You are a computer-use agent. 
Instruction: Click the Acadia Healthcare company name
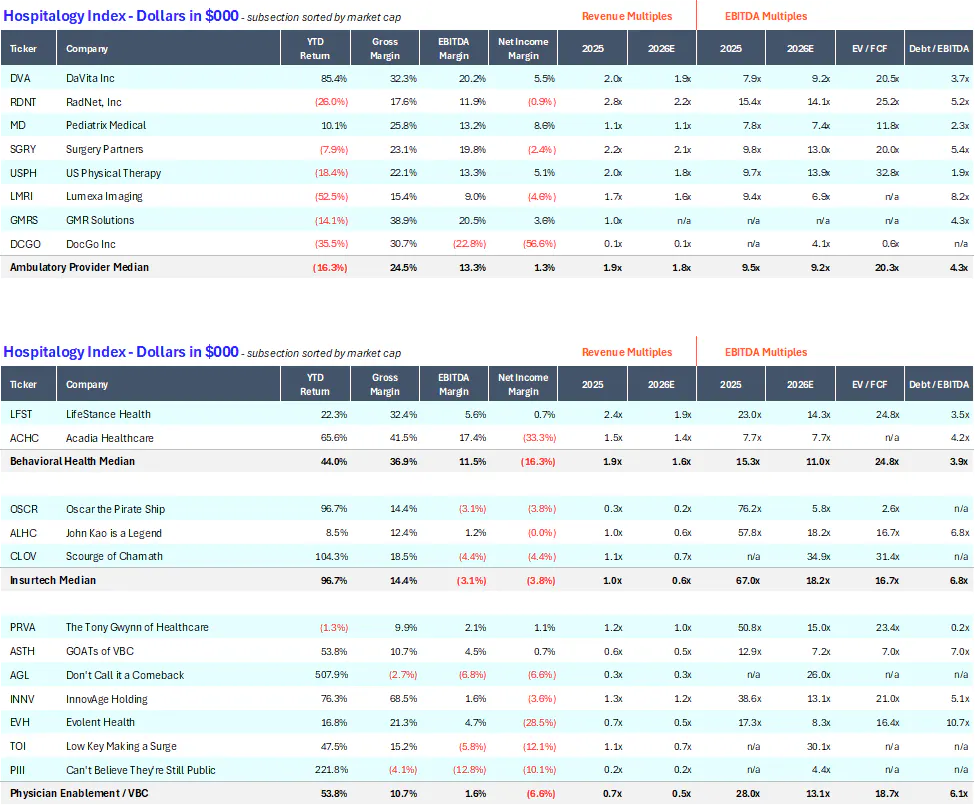click(109, 438)
